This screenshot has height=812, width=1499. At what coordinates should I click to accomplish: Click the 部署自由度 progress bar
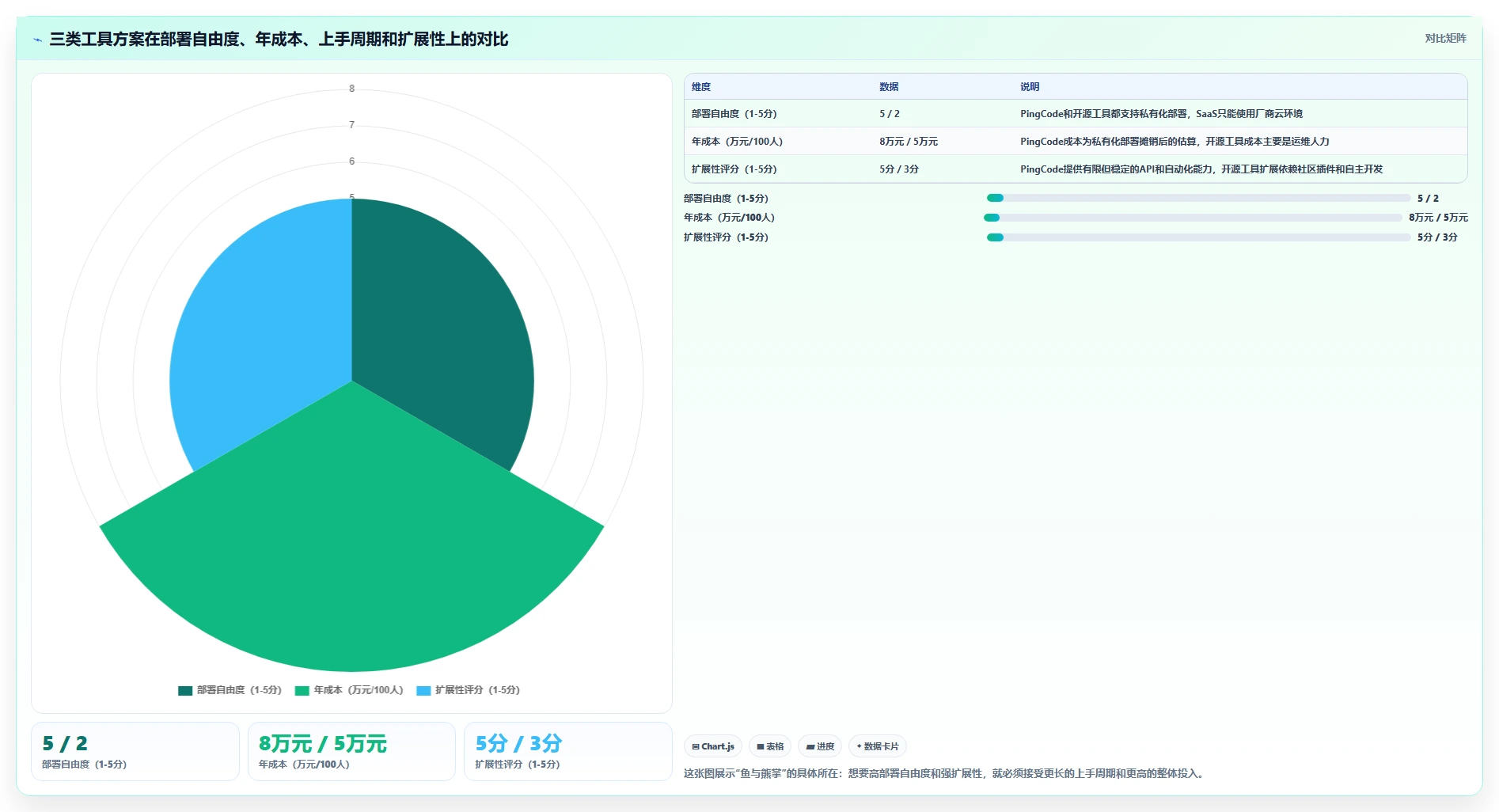pyautogui.click(x=1198, y=198)
